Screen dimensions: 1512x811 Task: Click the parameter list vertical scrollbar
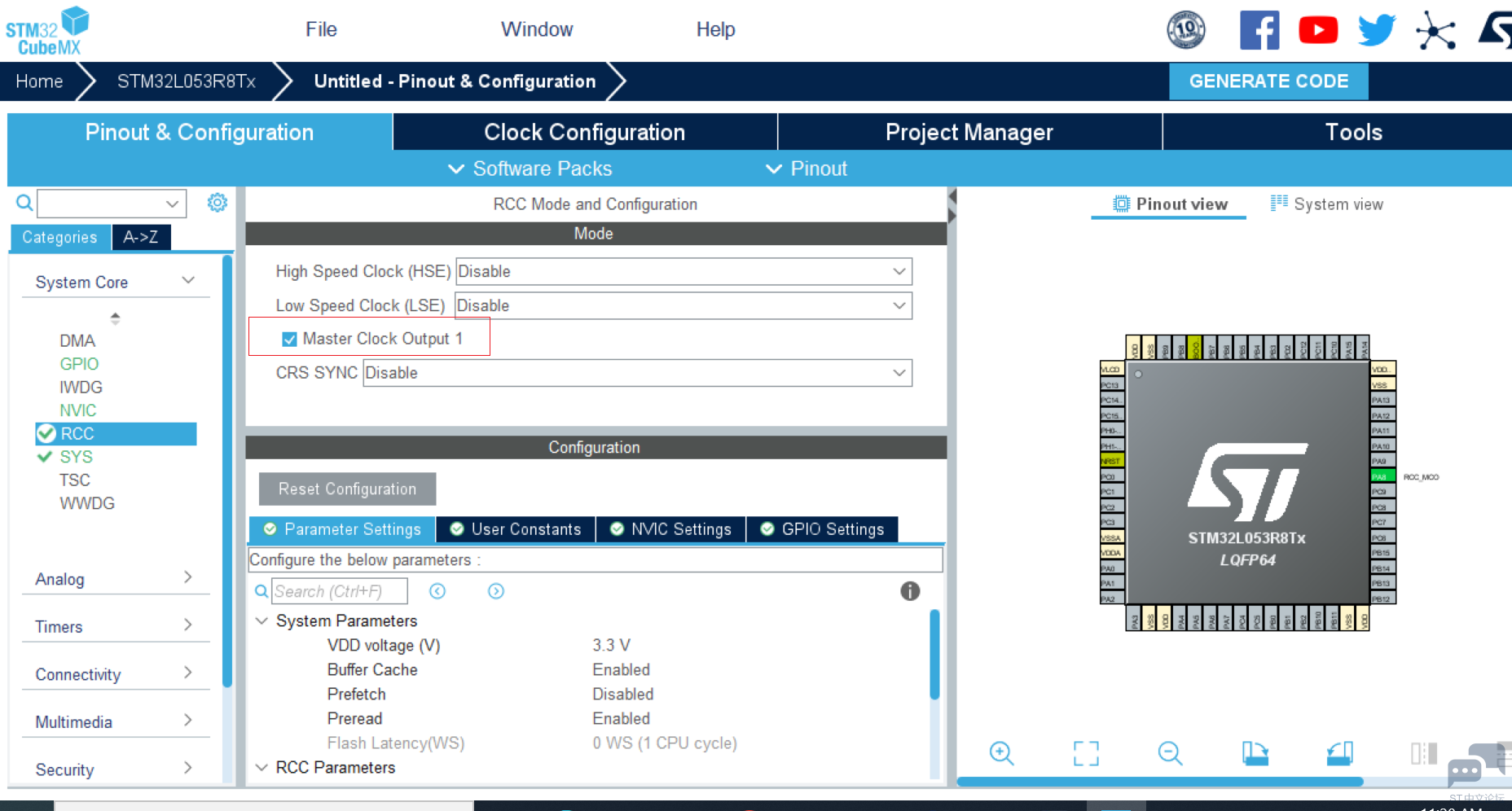[x=934, y=654]
